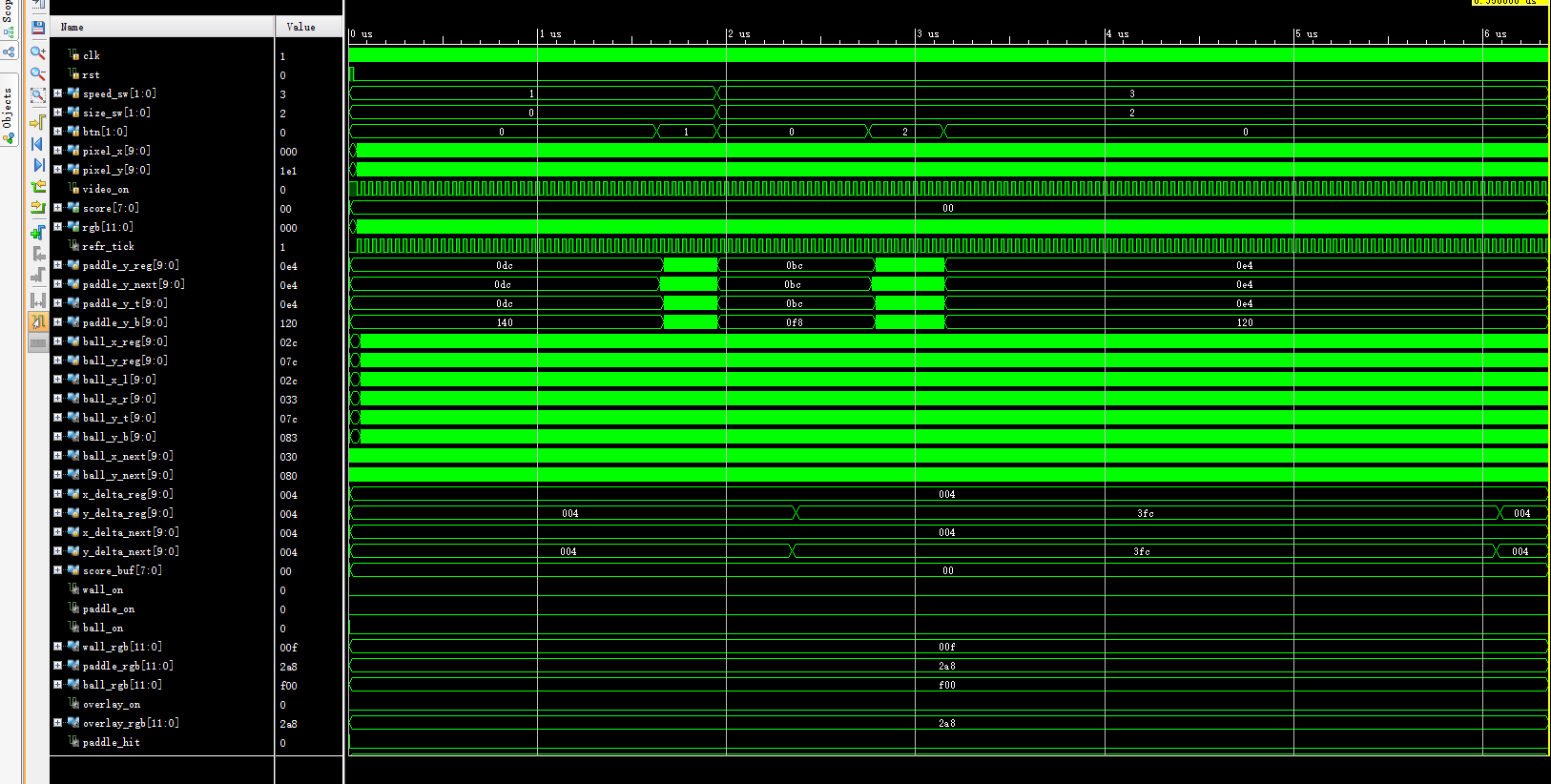Click the 120 value for paddle_y_b
The height and width of the screenshot is (784, 1551).
point(288,323)
